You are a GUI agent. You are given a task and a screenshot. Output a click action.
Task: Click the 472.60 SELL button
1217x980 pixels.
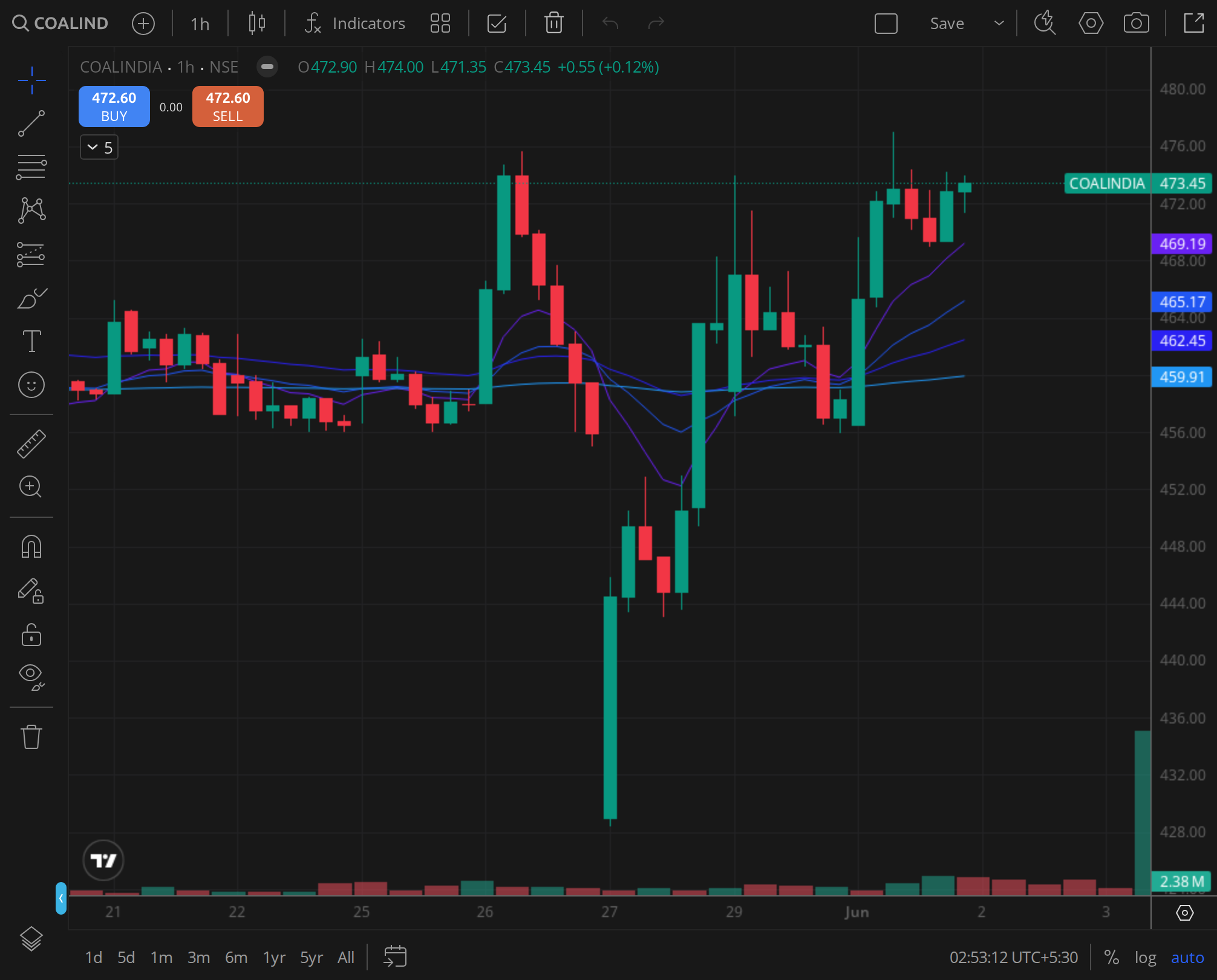228,106
